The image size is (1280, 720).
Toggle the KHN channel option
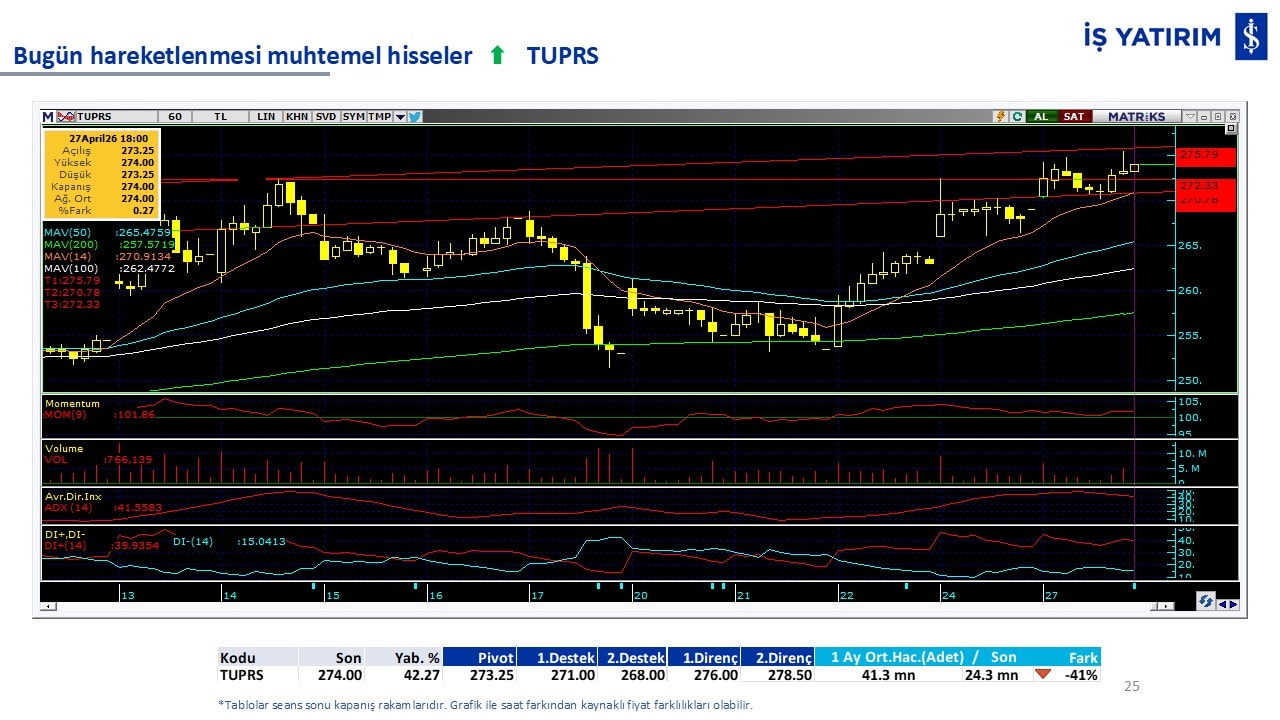[297, 117]
